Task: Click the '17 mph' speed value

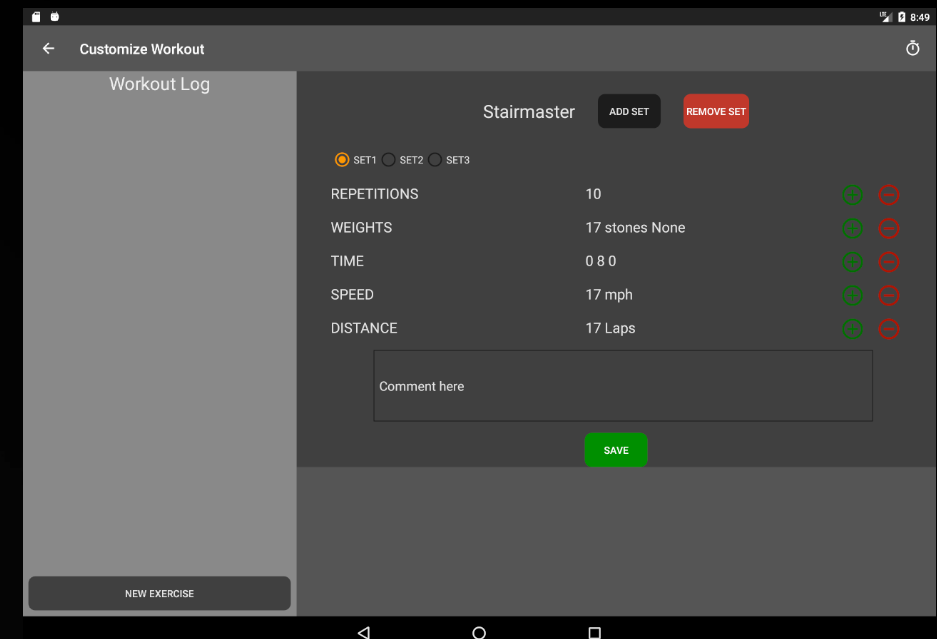Action: pos(609,295)
